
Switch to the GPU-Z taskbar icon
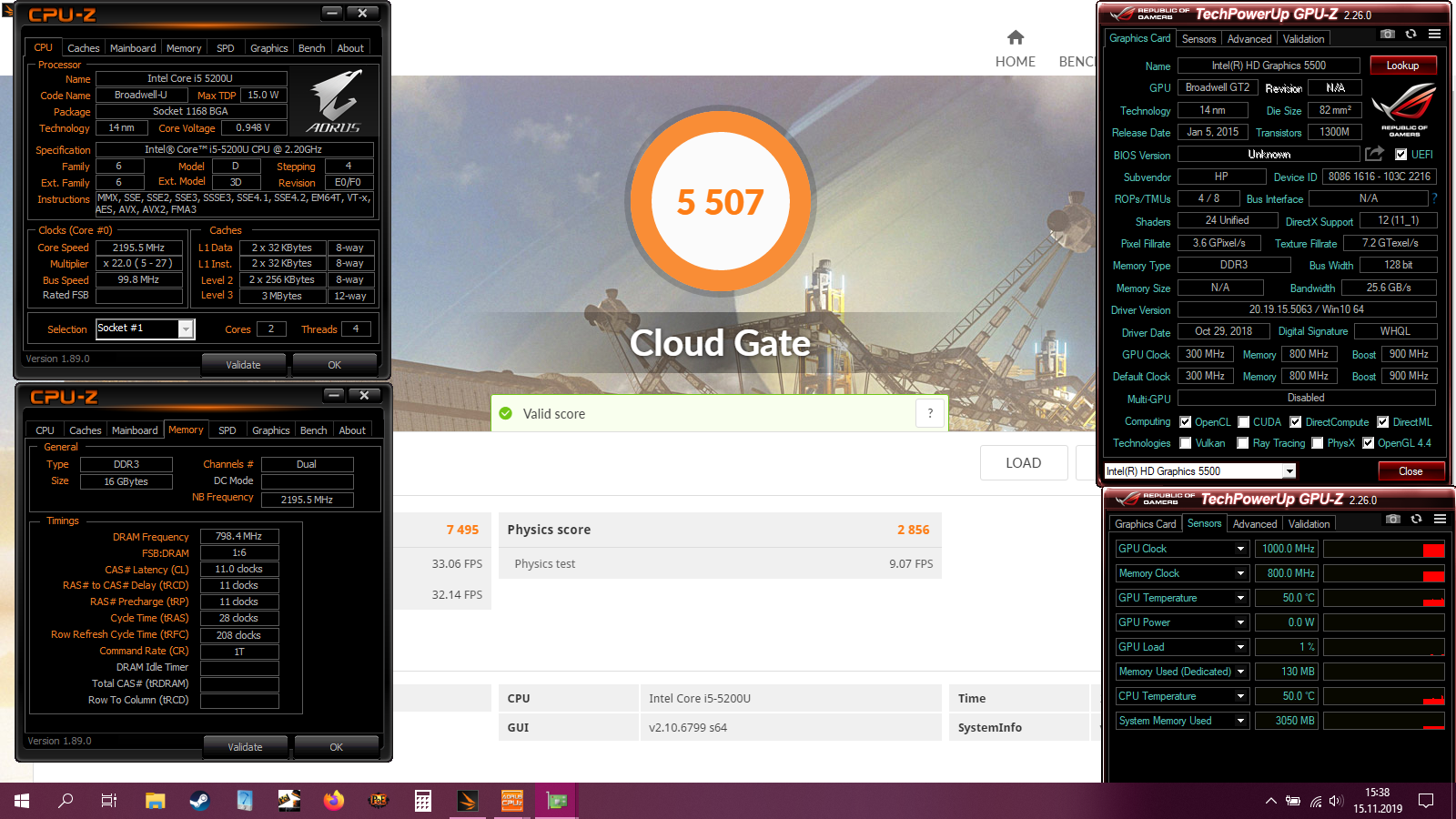click(557, 801)
